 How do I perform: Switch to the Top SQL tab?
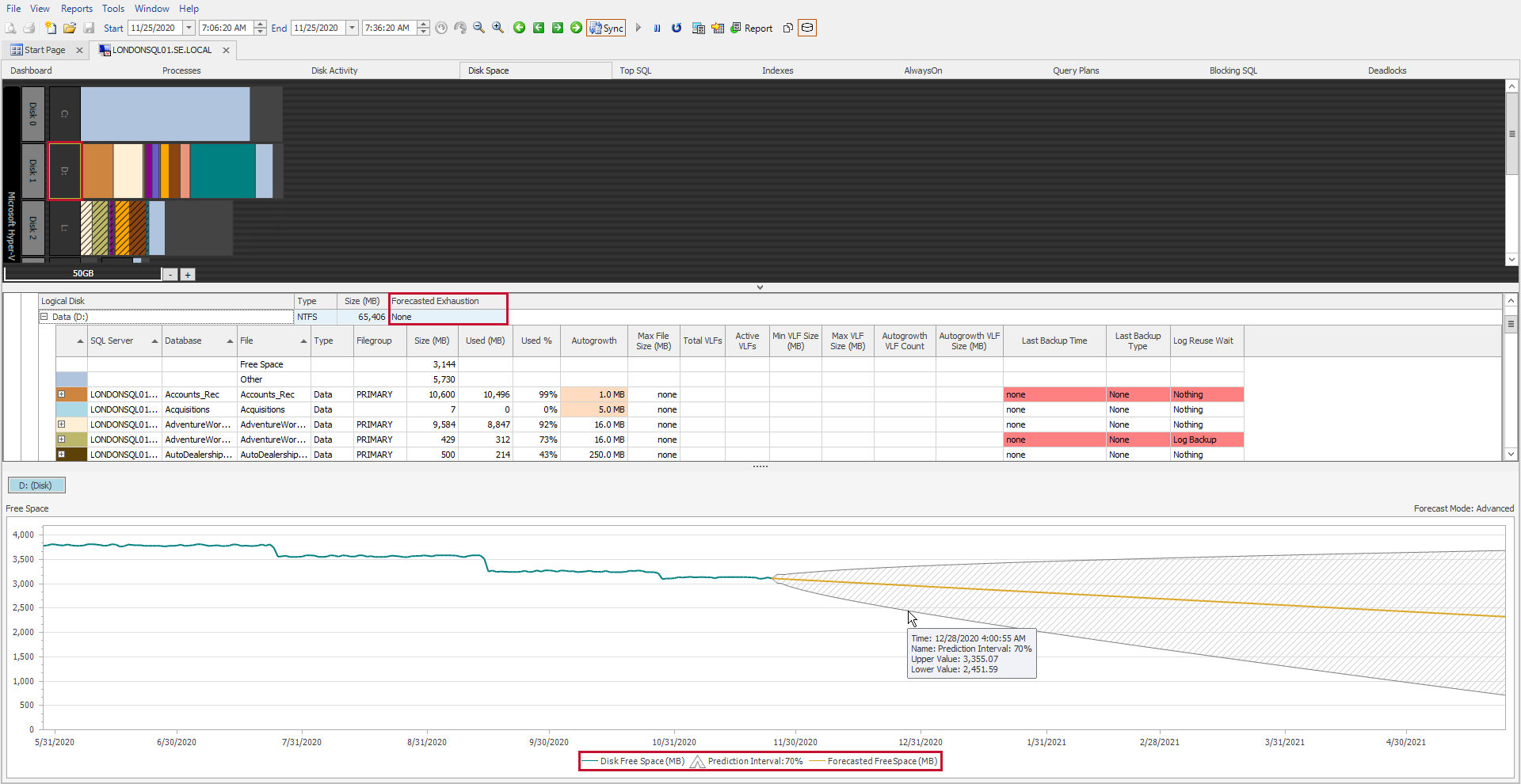tap(635, 70)
